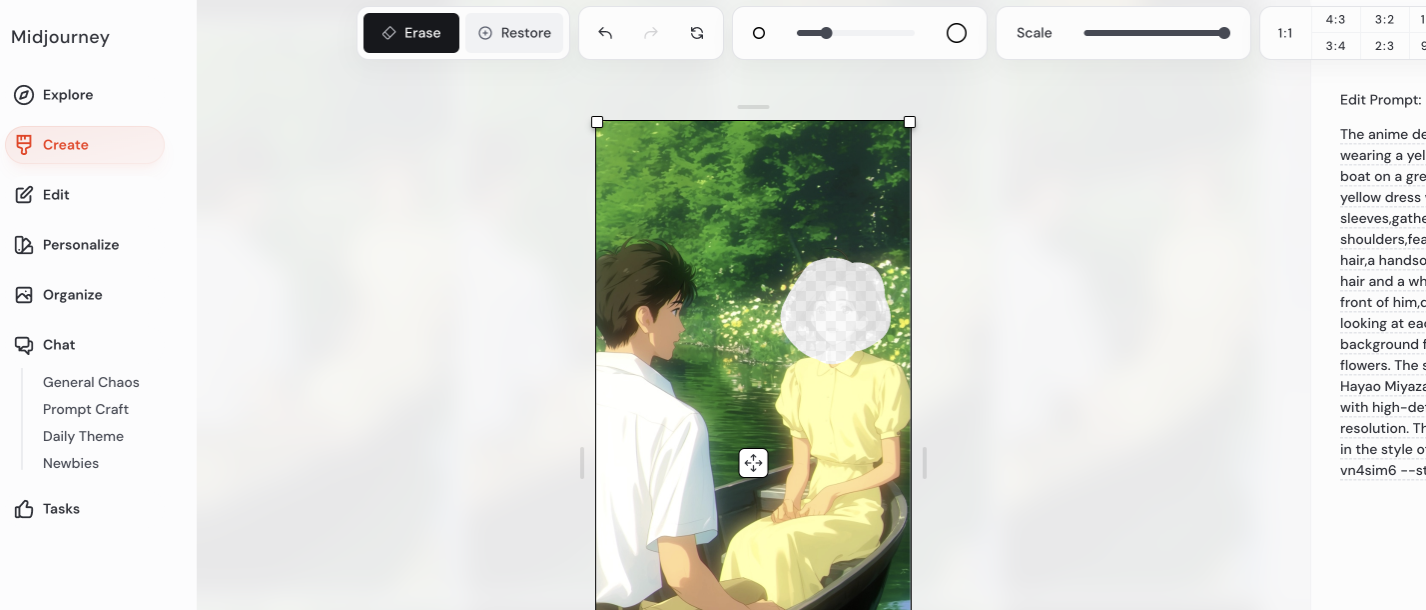Click the brush size slider
1426x610 pixels.
[x=855, y=33]
